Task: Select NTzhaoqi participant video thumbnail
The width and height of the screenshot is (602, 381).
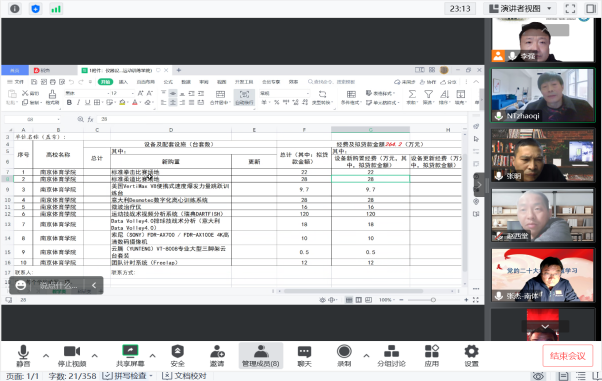Action: pos(542,96)
